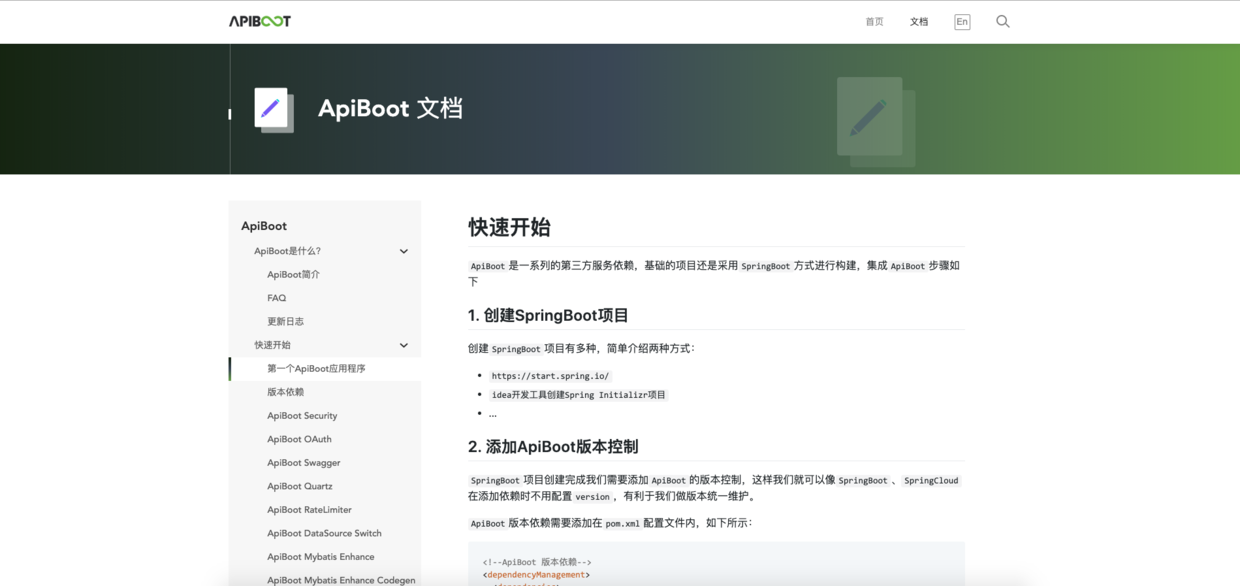The image size is (1240, 586).
Task: Click the large faded pencil banner icon
Action: click(875, 121)
